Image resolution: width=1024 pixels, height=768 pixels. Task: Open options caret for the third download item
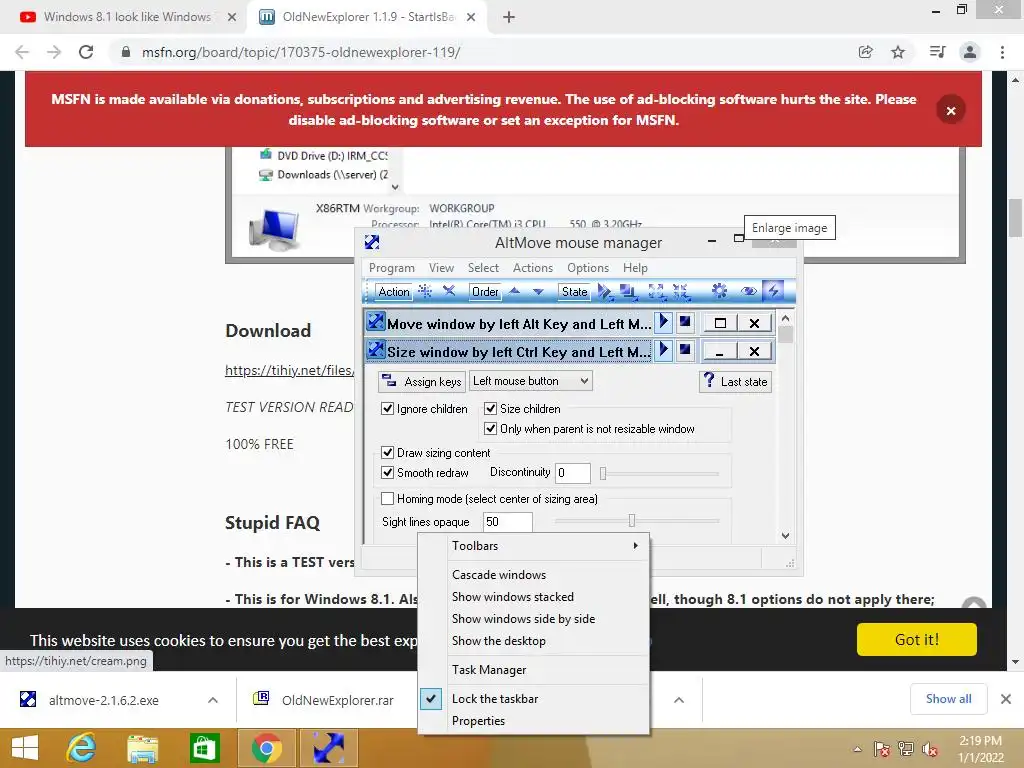679,700
